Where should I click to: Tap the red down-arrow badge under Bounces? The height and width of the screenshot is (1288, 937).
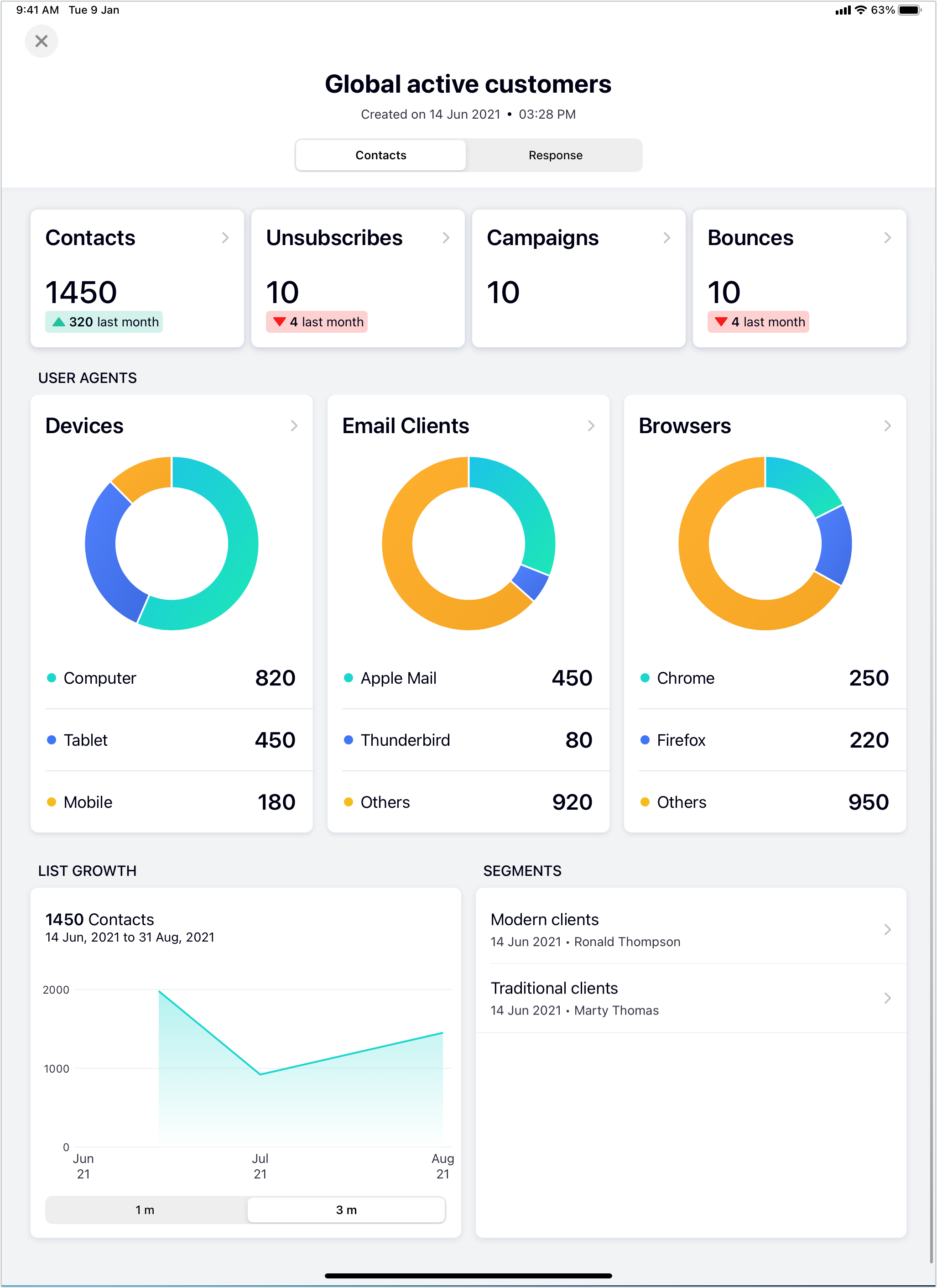pyautogui.click(x=758, y=322)
